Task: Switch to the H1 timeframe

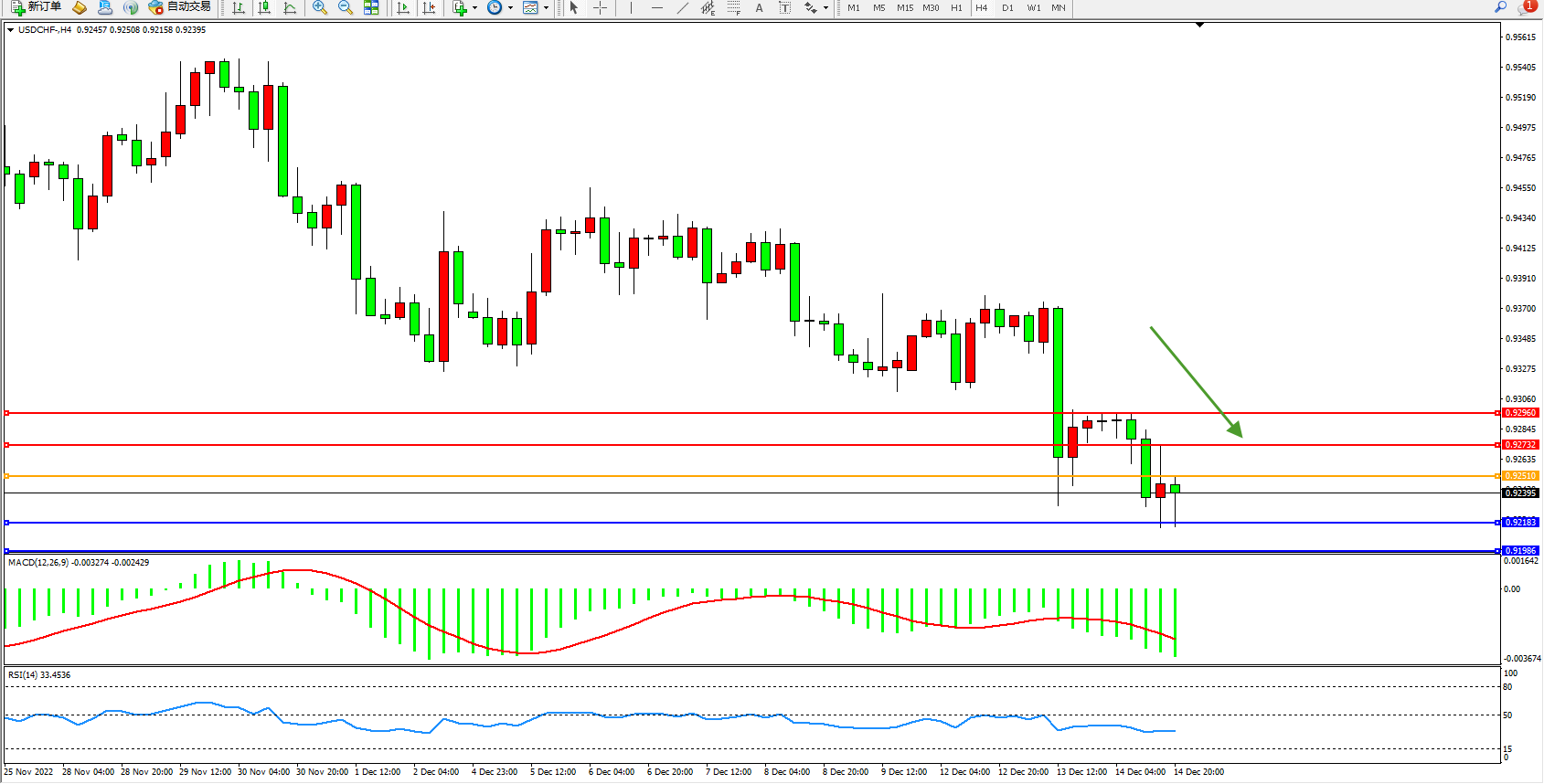Action: [956, 7]
